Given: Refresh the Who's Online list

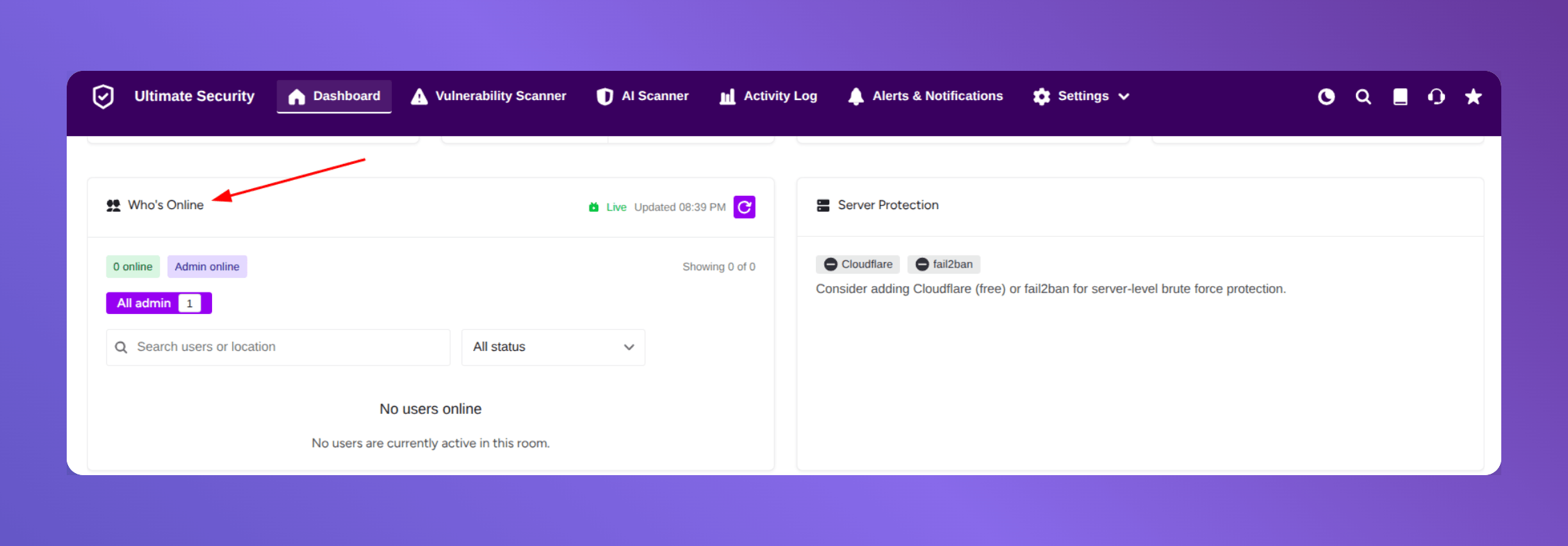Looking at the screenshot, I should (x=744, y=207).
